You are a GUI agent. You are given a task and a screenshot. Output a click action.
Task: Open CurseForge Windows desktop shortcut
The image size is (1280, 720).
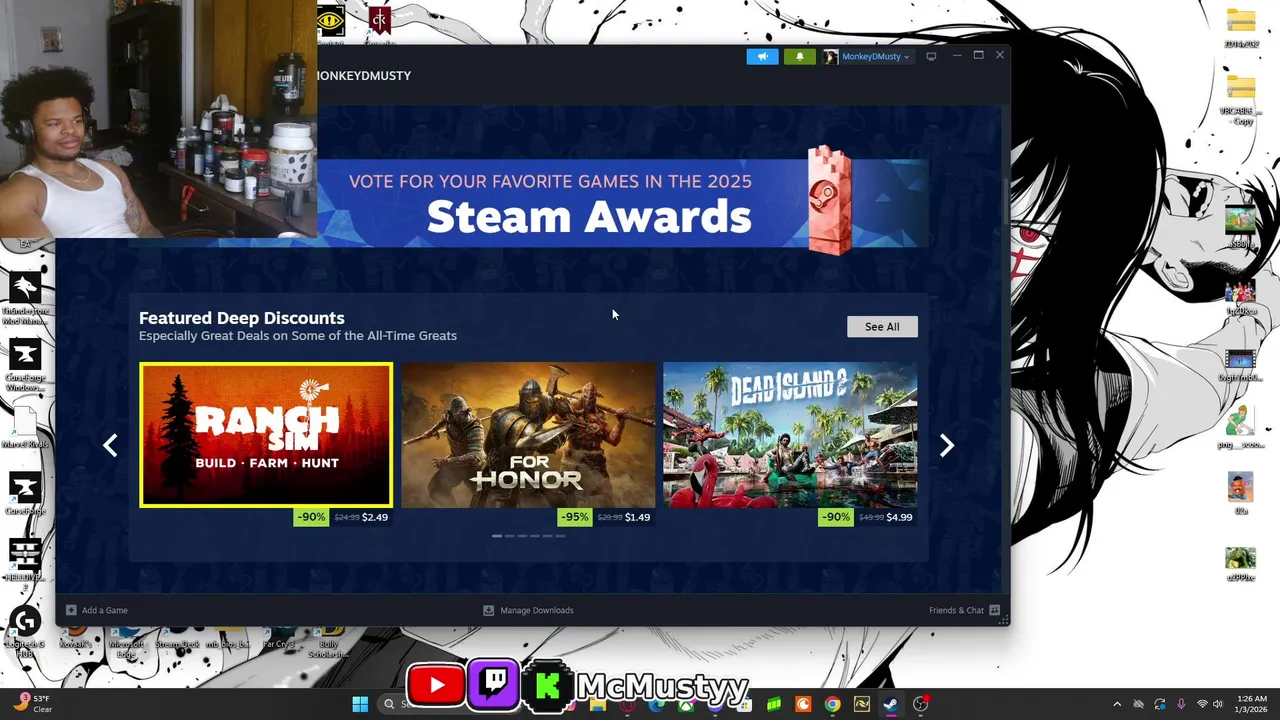(x=25, y=364)
